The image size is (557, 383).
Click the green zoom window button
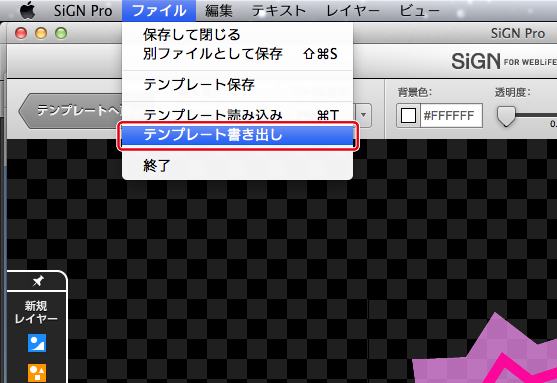[61, 33]
